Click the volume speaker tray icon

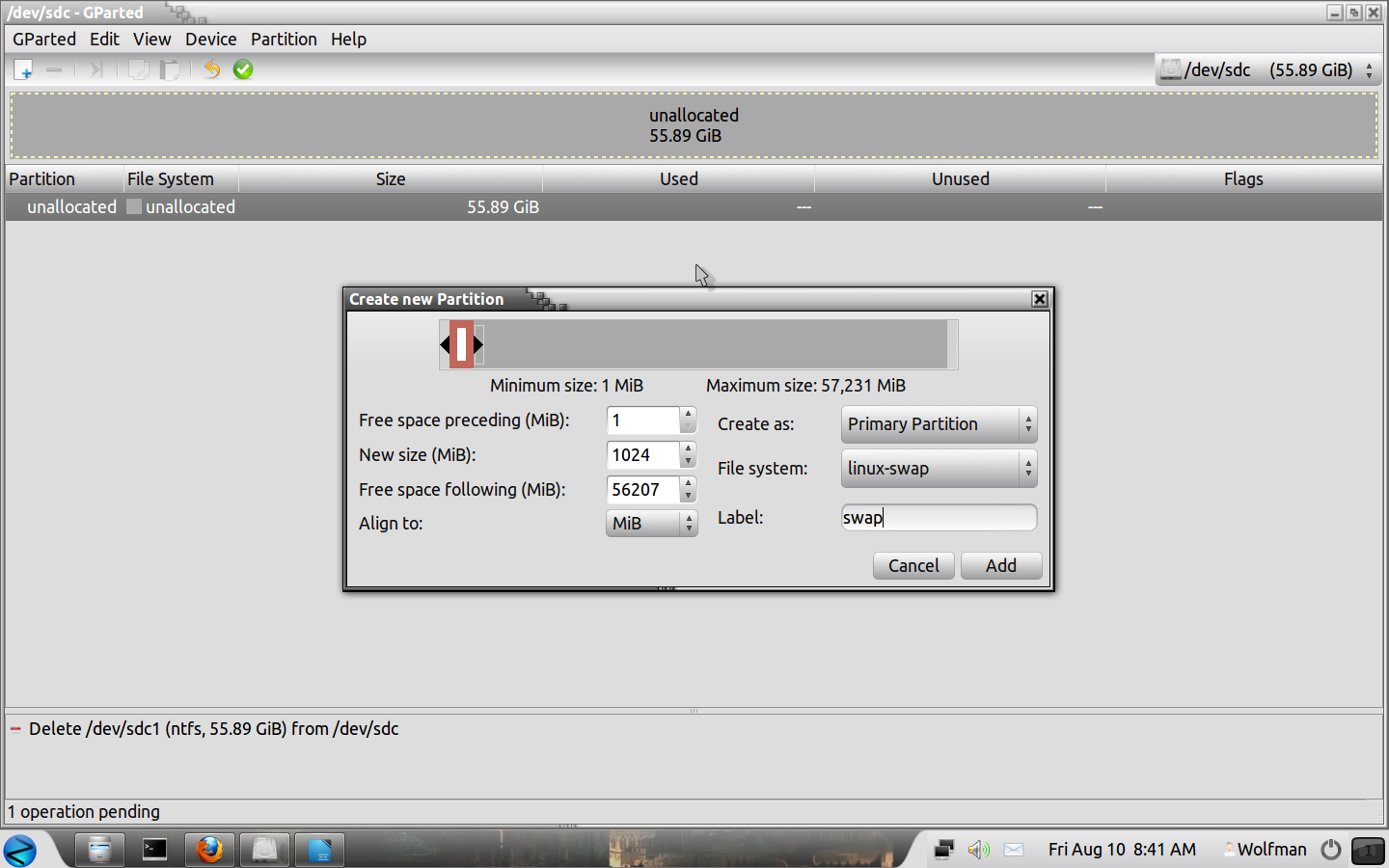pyautogui.click(x=978, y=850)
